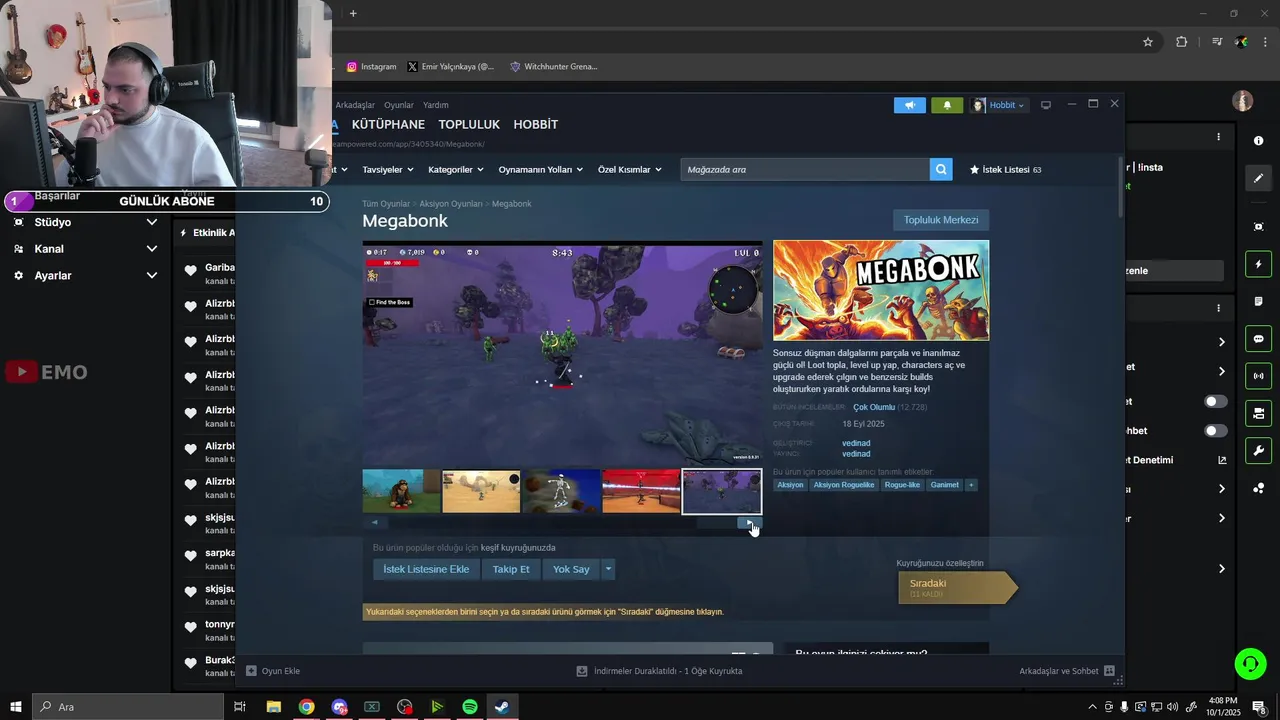Open the HOBBİT profile tab in Steam
This screenshot has height=720, width=1280.
[x=536, y=125]
